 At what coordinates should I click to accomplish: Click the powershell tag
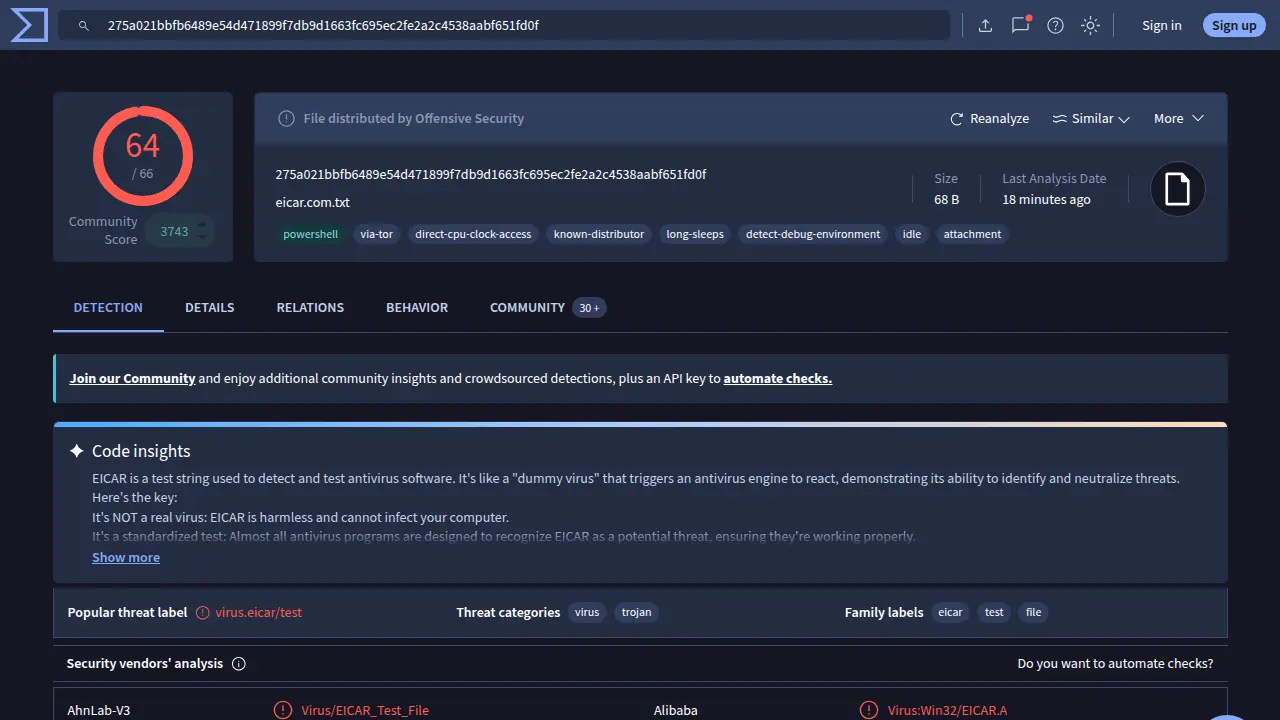[310, 235]
